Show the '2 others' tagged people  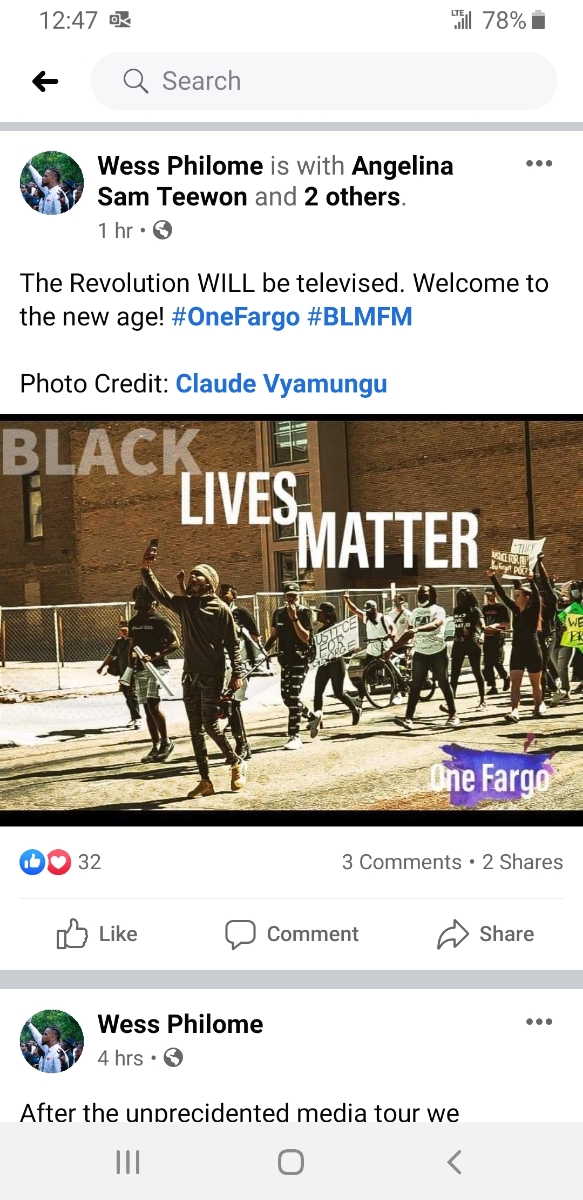pos(352,197)
